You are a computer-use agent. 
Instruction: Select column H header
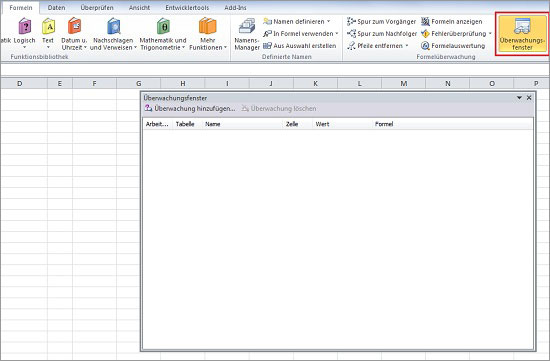pos(183,83)
